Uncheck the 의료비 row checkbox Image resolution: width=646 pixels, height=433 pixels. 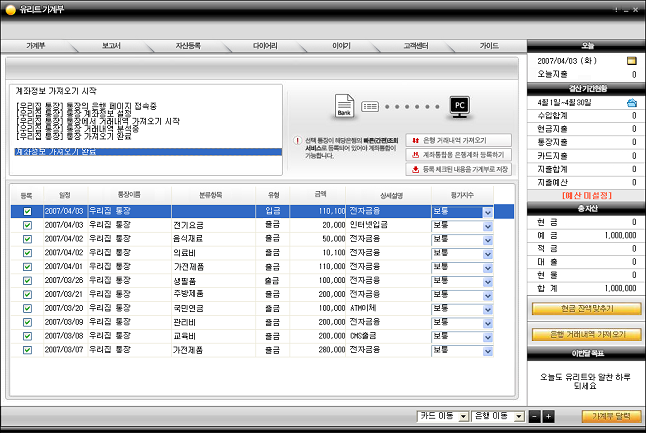27,253
